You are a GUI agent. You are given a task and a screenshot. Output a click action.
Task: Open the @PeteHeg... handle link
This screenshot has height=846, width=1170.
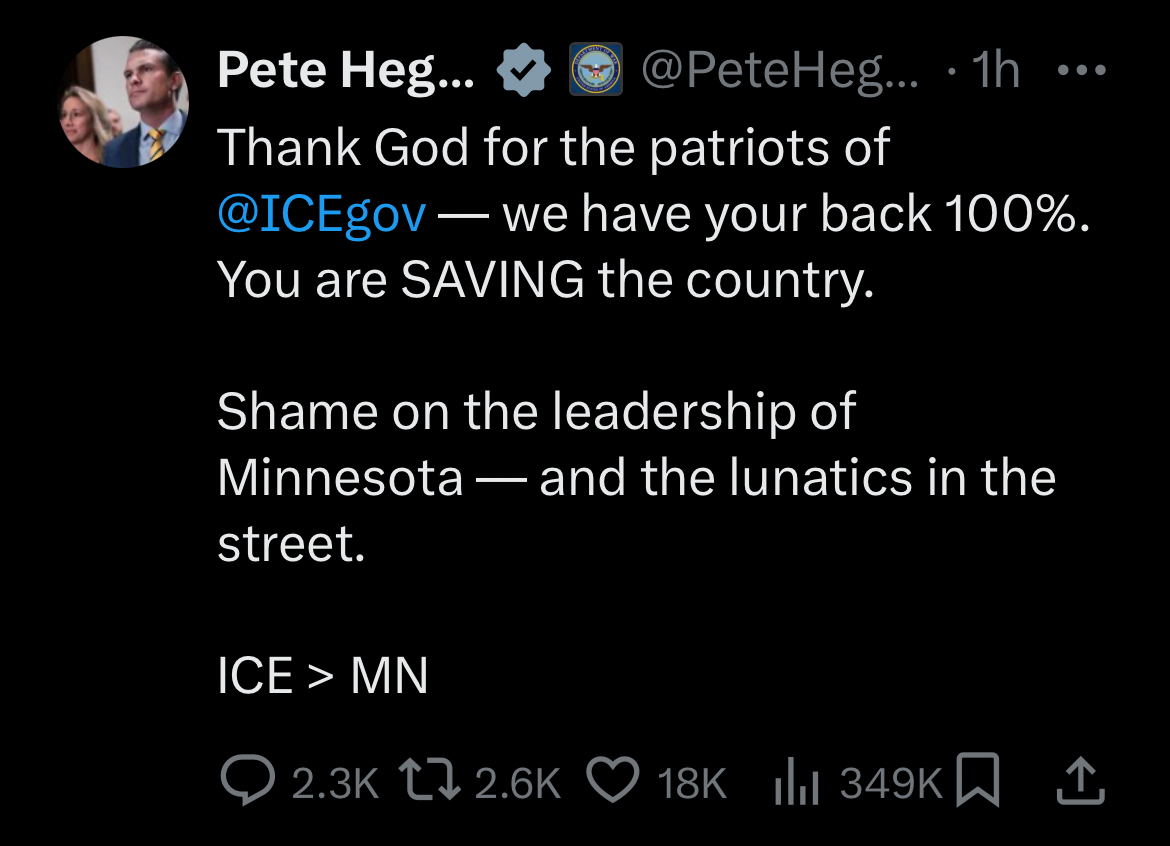[x=784, y=69]
